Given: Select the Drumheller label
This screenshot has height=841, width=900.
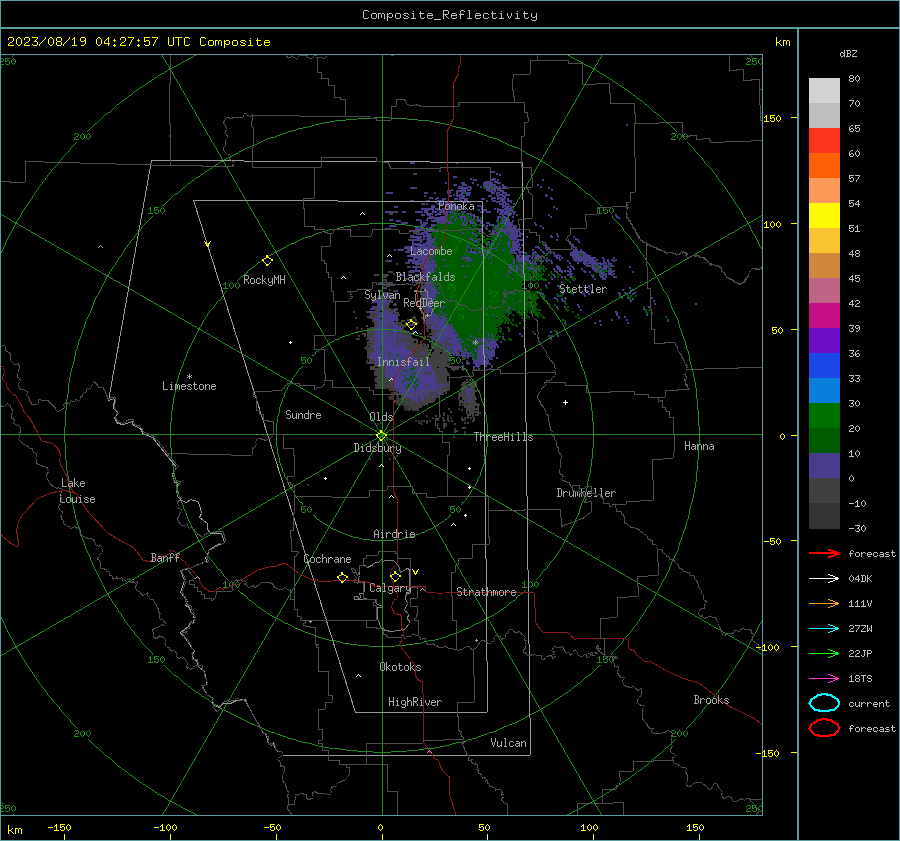Looking at the screenshot, I should pyautogui.click(x=586, y=493).
